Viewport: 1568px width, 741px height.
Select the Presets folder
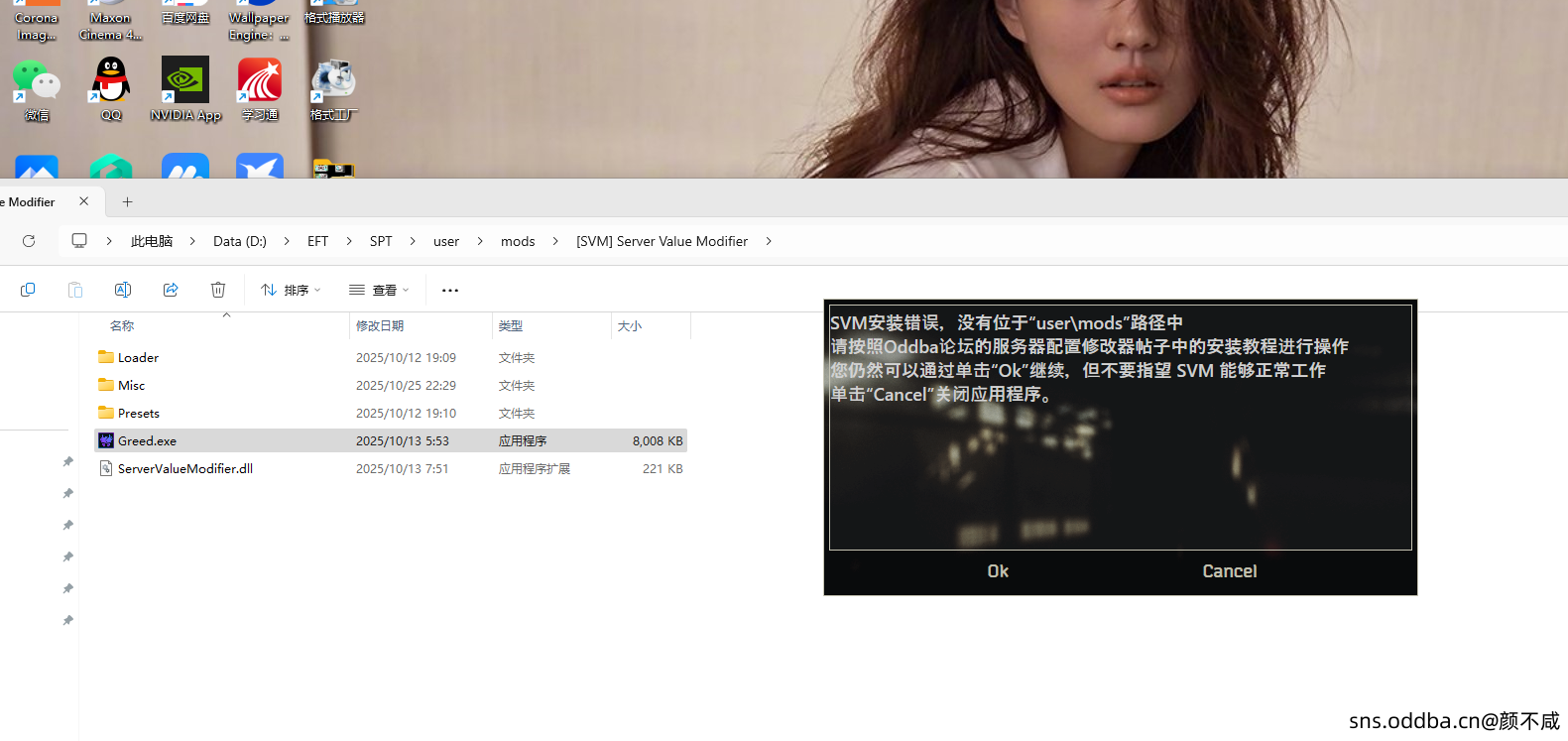pos(138,414)
